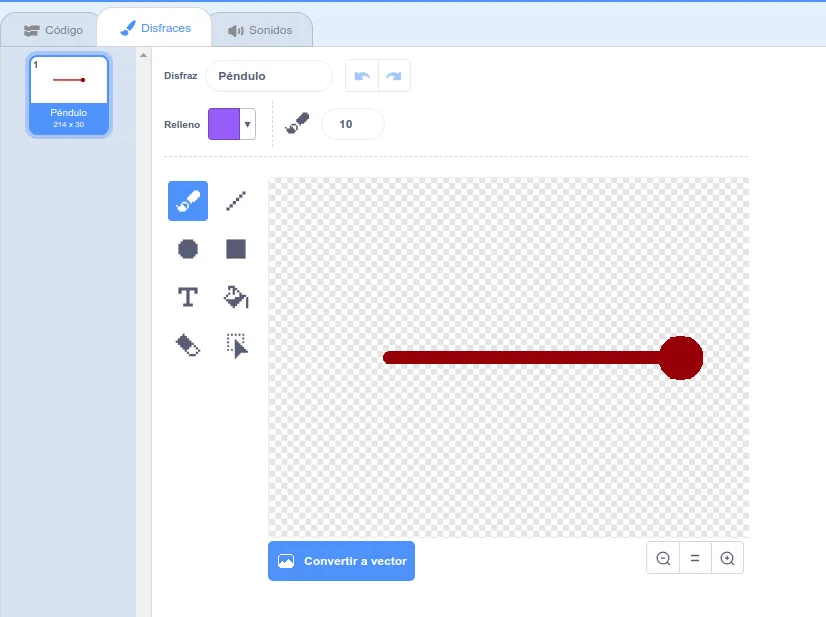This screenshot has width=826, height=617.
Task: Click the purple Relleno color swatch
Action: tap(224, 124)
